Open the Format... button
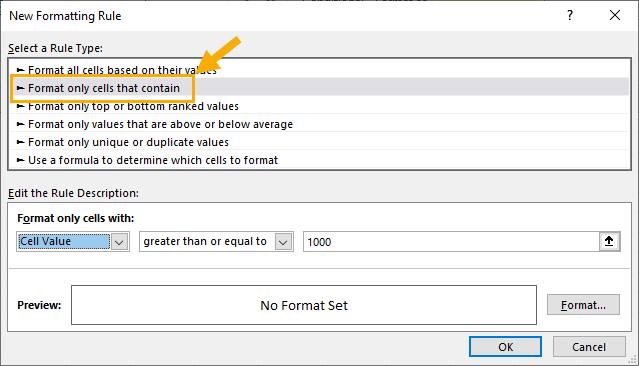639x366 pixels. (583, 305)
